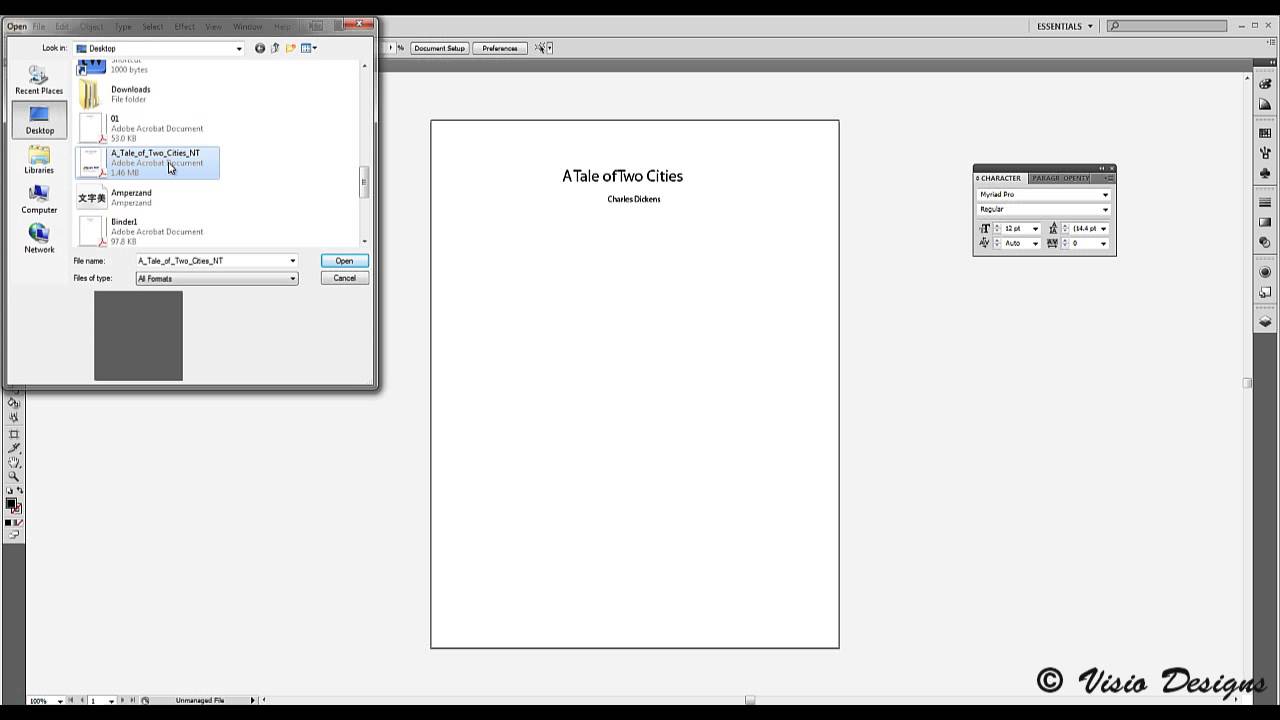Open the ESSENTIALS workspace switcher
This screenshot has height=720, width=1280.
[x=1064, y=26]
